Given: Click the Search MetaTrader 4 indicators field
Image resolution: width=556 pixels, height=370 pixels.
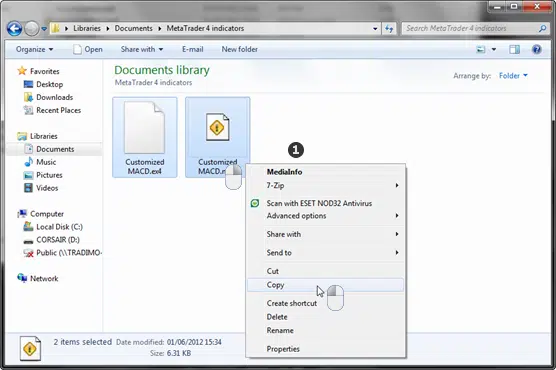Looking at the screenshot, I should [470, 28].
